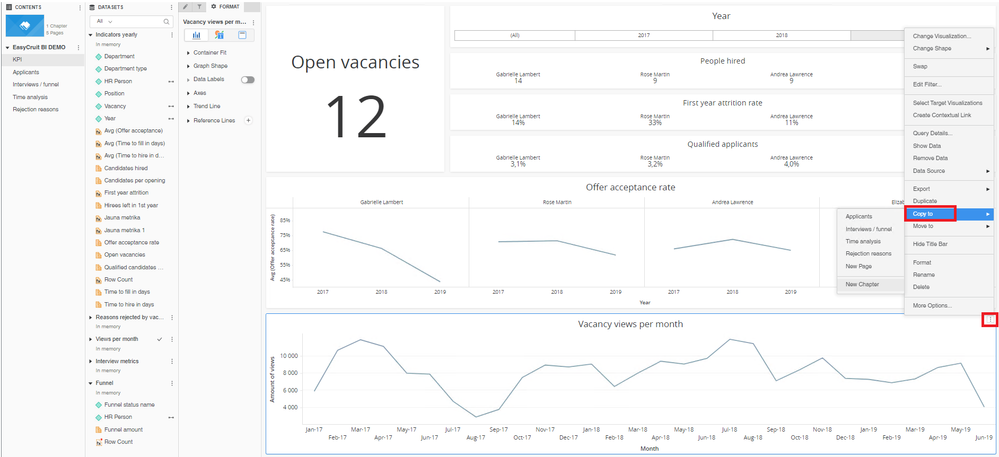Open the Contents panel kebab menu
This screenshot has width=999, height=457.
[80, 7]
